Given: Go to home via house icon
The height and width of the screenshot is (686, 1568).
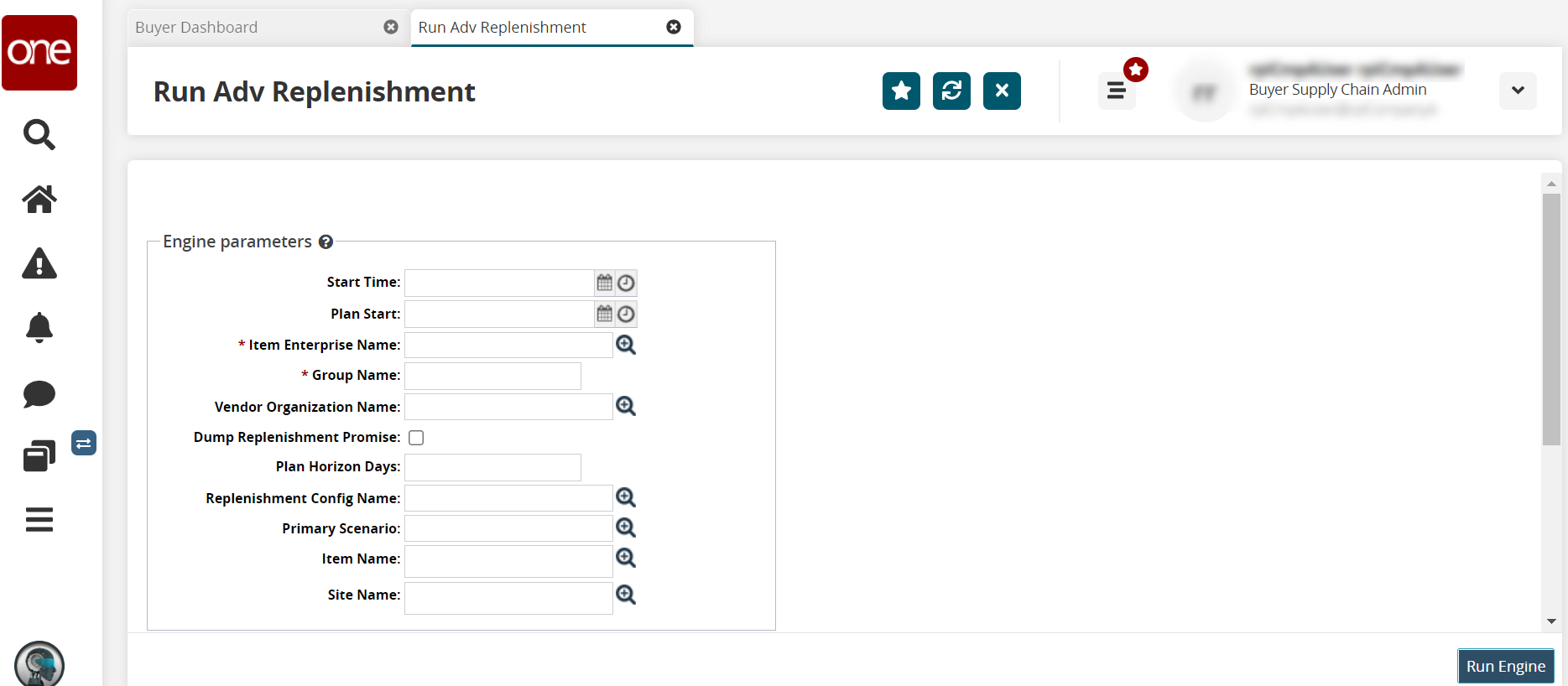Looking at the screenshot, I should [39, 199].
